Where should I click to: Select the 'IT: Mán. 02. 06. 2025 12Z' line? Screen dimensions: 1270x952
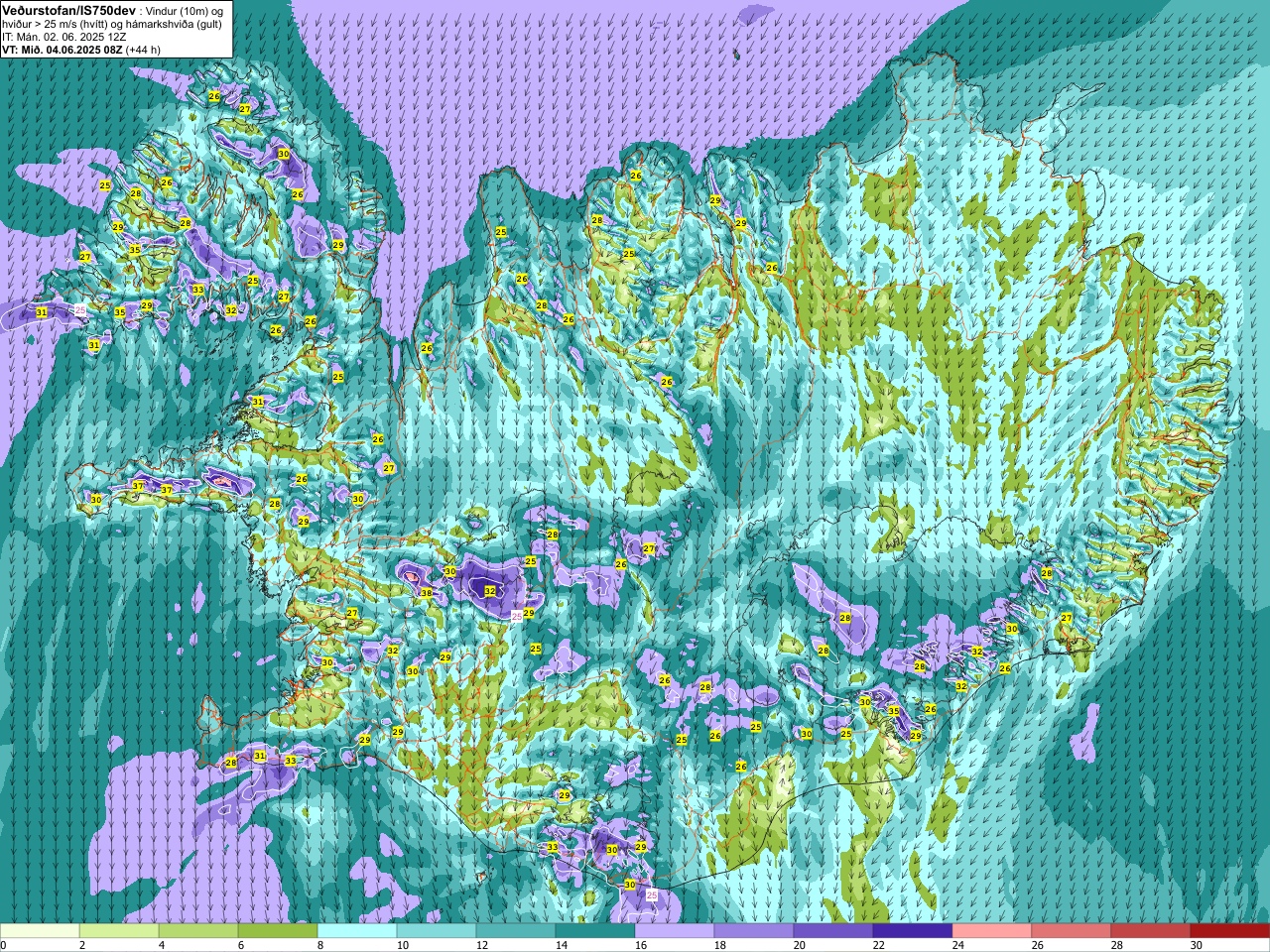tap(63, 36)
